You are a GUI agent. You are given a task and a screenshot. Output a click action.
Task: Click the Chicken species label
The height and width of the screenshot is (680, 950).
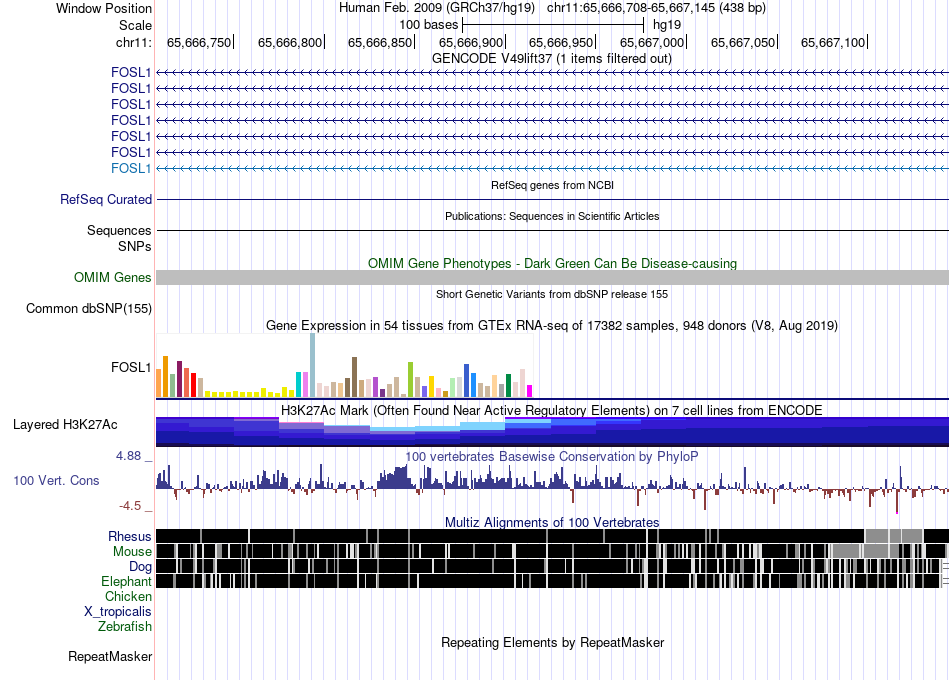(128, 596)
